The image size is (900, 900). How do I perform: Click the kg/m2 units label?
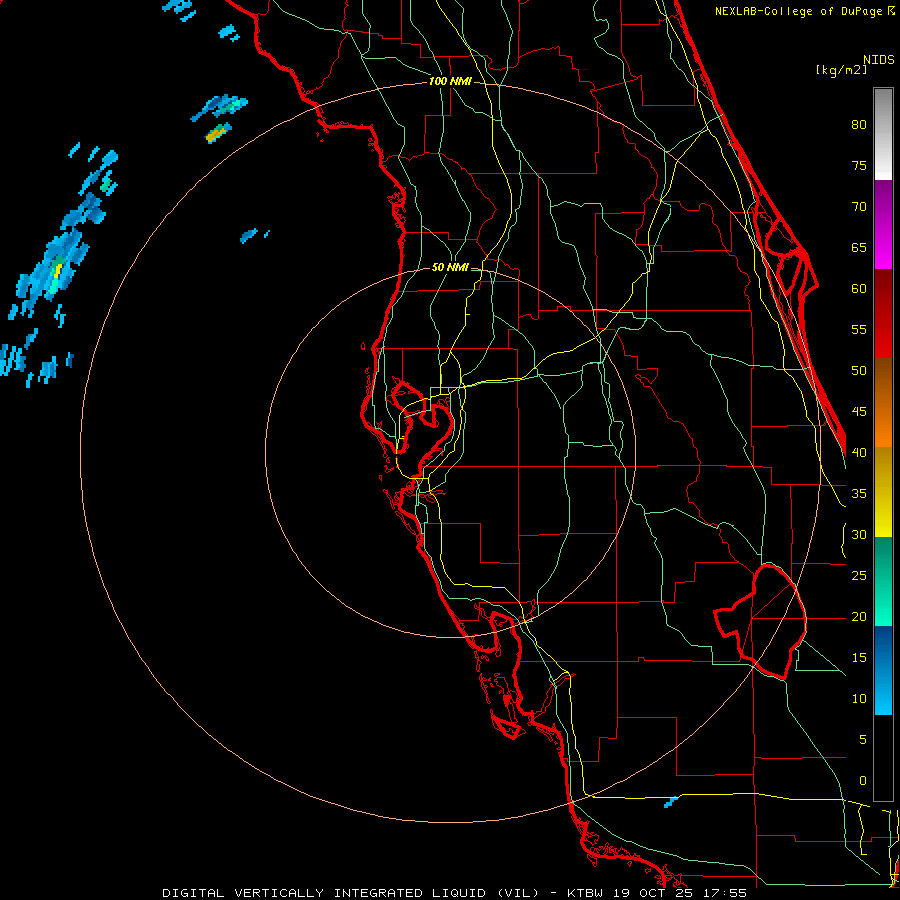(x=841, y=69)
